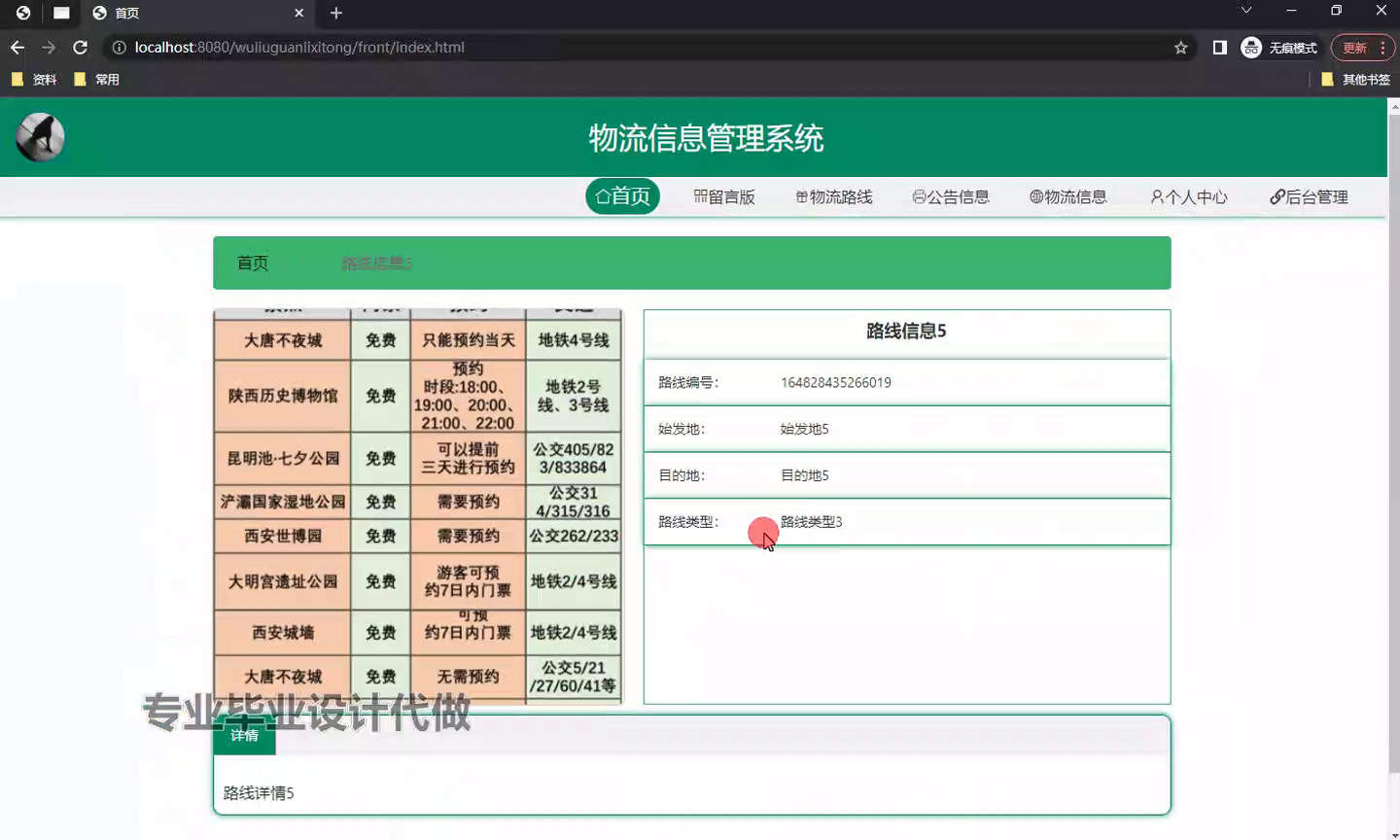Select the 详情 tab
The width and height of the screenshot is (1400, 840).
tap(244, 735)
